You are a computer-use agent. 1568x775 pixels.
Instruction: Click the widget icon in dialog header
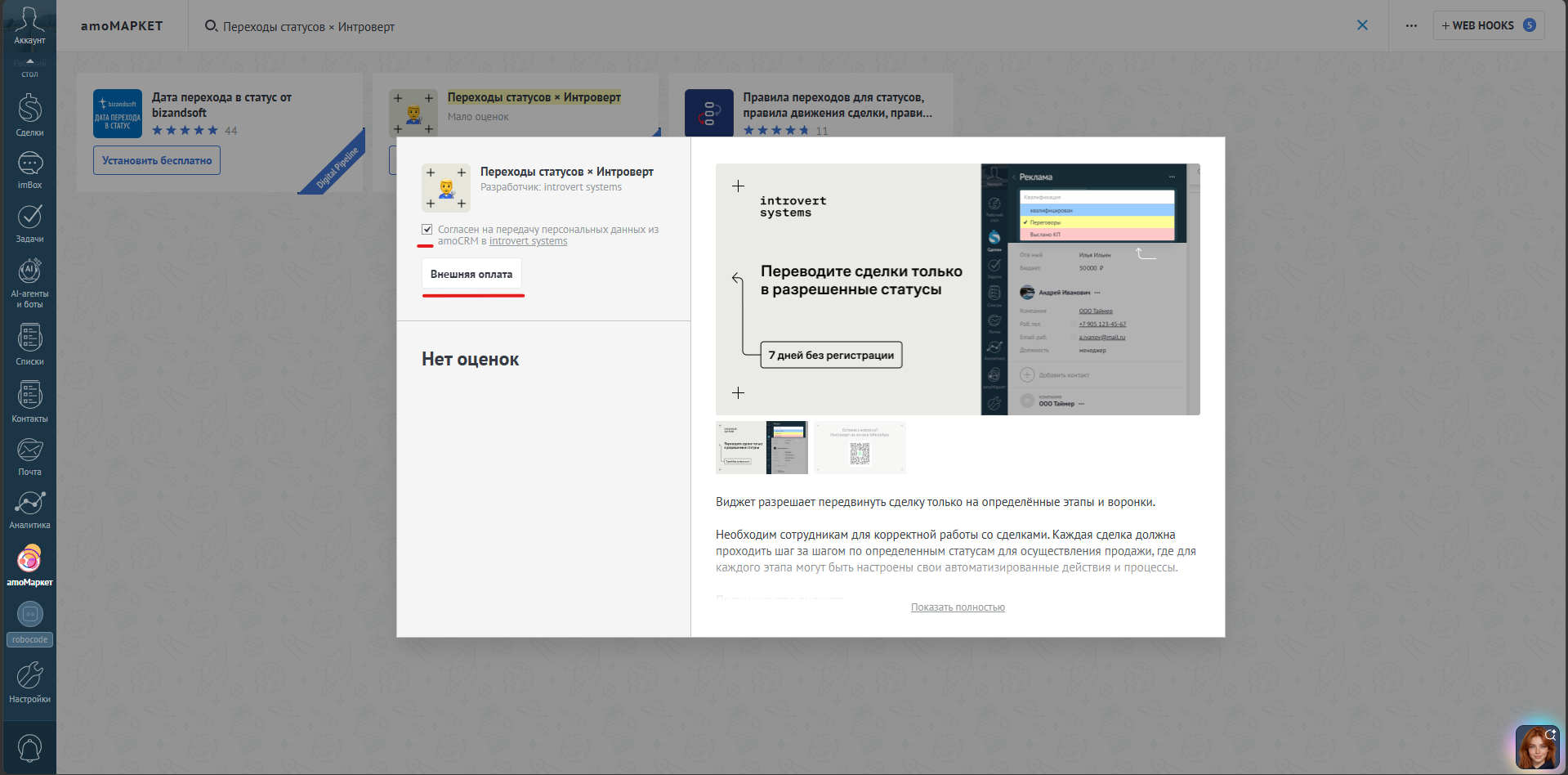tap(446, 188)
